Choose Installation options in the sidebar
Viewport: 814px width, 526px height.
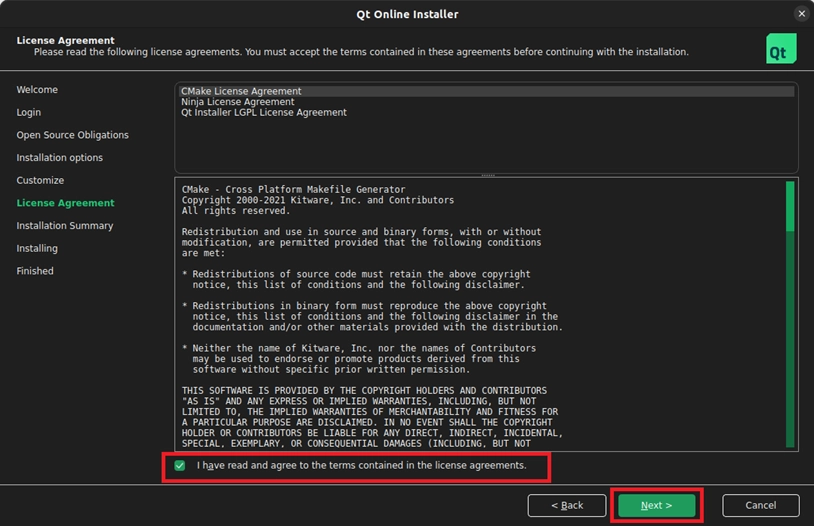pos(59,158)
